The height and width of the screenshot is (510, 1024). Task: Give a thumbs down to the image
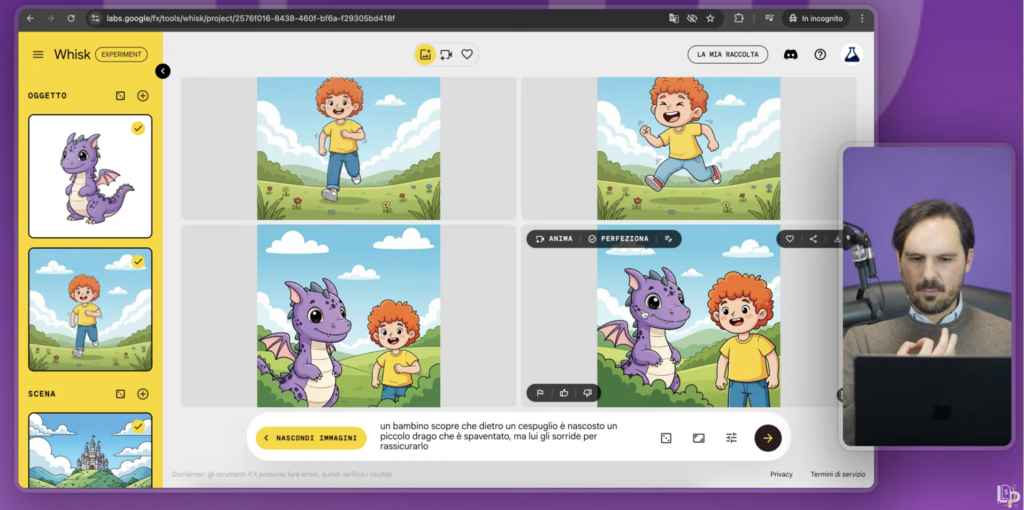coord(587,393)
